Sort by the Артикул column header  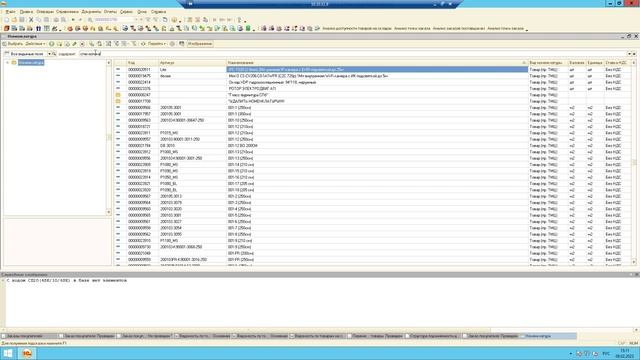pyautogui.click(x=192, y=63)
